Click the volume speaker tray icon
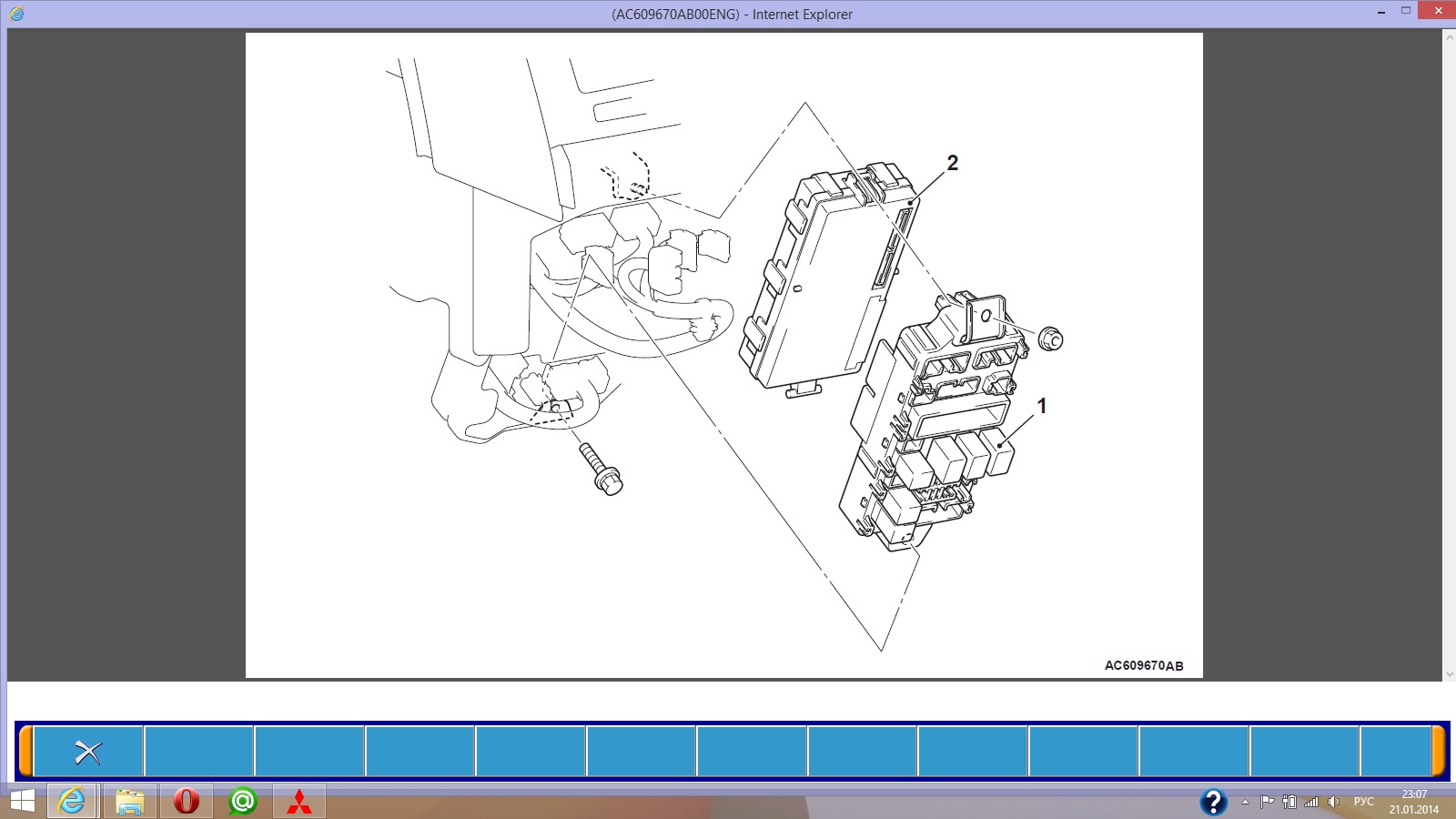1456x819 pixels. [1333, 802]
